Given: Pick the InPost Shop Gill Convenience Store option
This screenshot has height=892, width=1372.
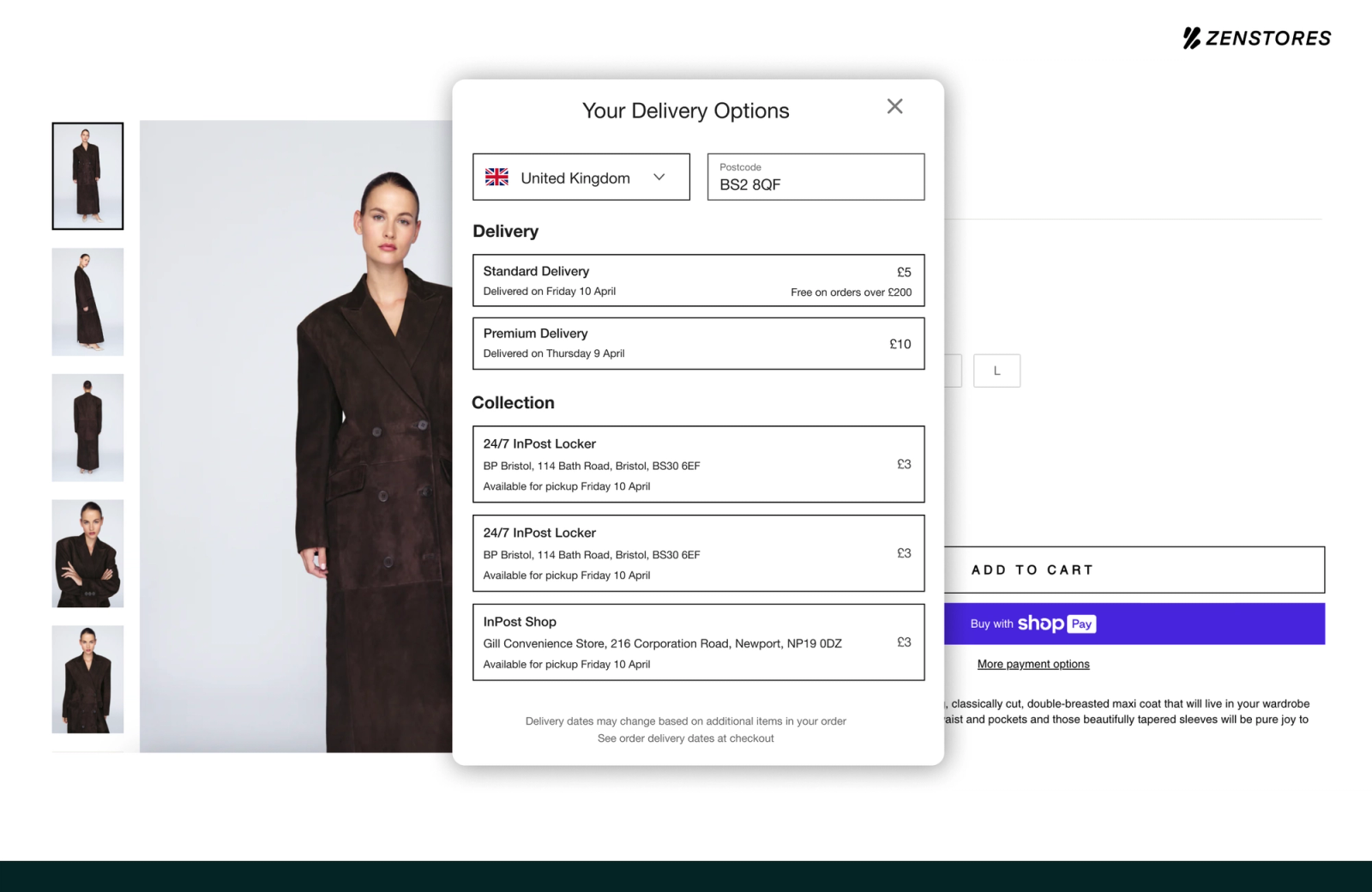Looking at the screenshot, I should (698, 642).
